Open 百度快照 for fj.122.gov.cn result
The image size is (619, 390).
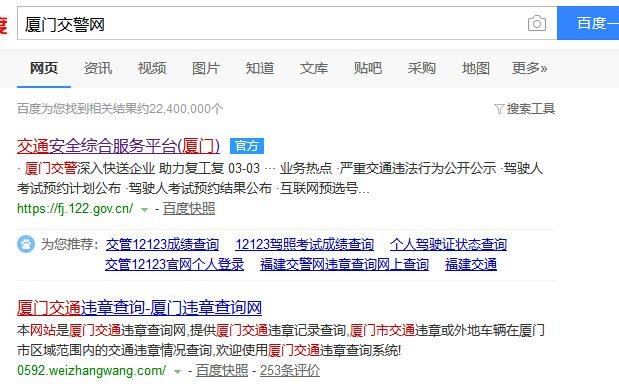[x=189, y=208]
